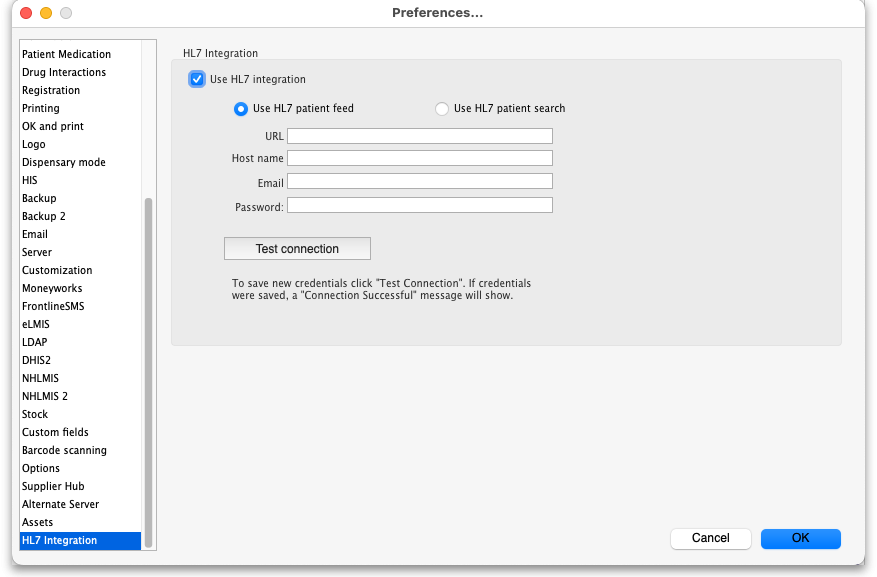The image size is (877, 577).
Task: Click the sidebar list vertical scrollbar
Action: [149, 370]
